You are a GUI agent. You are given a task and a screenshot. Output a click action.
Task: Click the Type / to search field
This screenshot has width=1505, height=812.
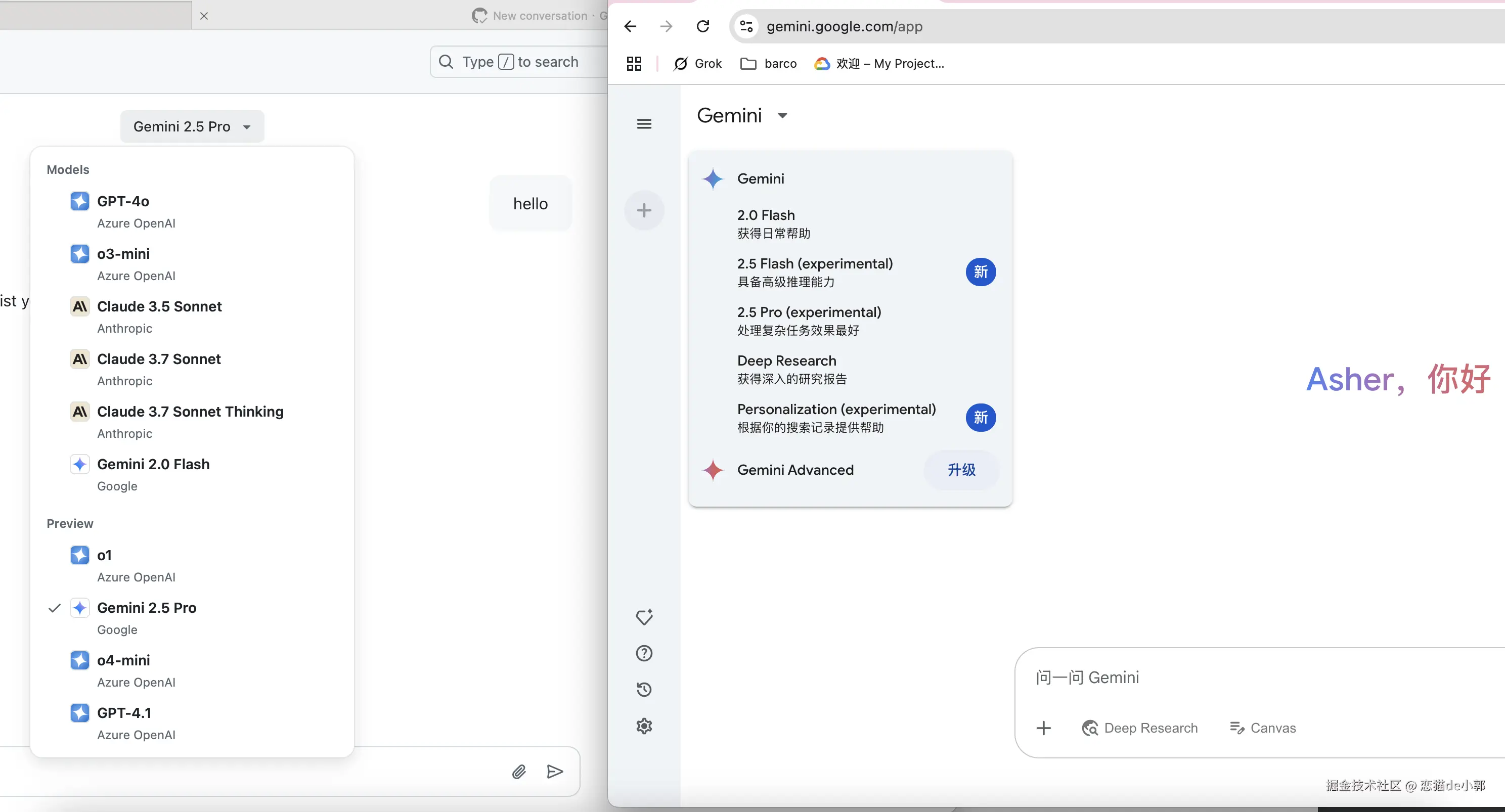[x=519, y=62]
